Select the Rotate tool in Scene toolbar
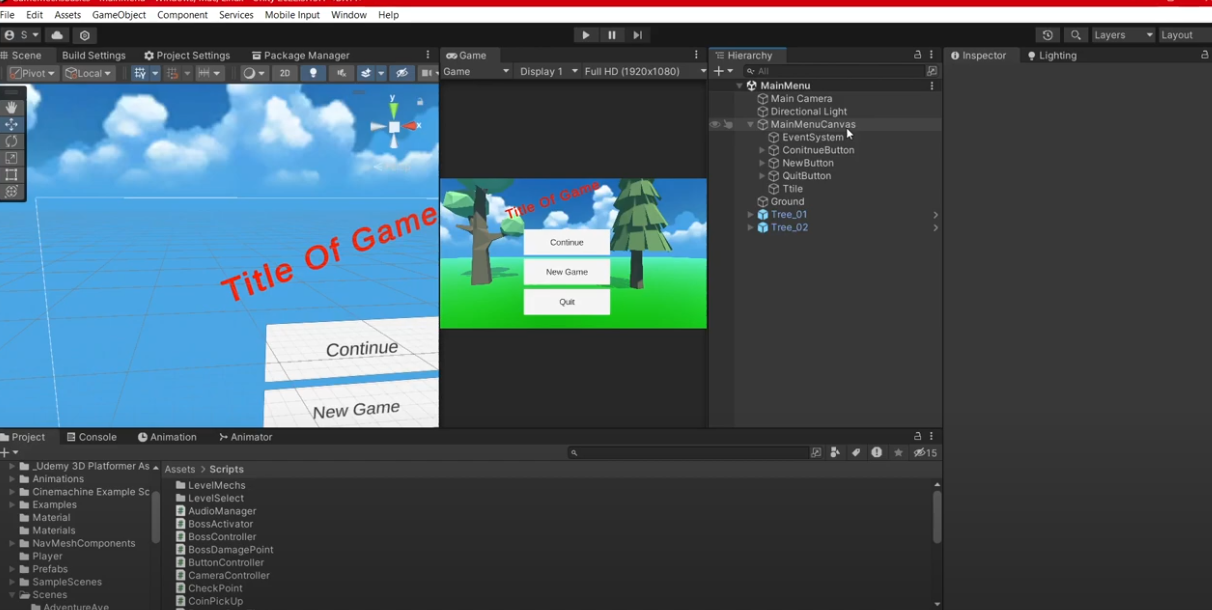Image resolution: width=1212 pixels, height=610 pixels. (12, 141)
